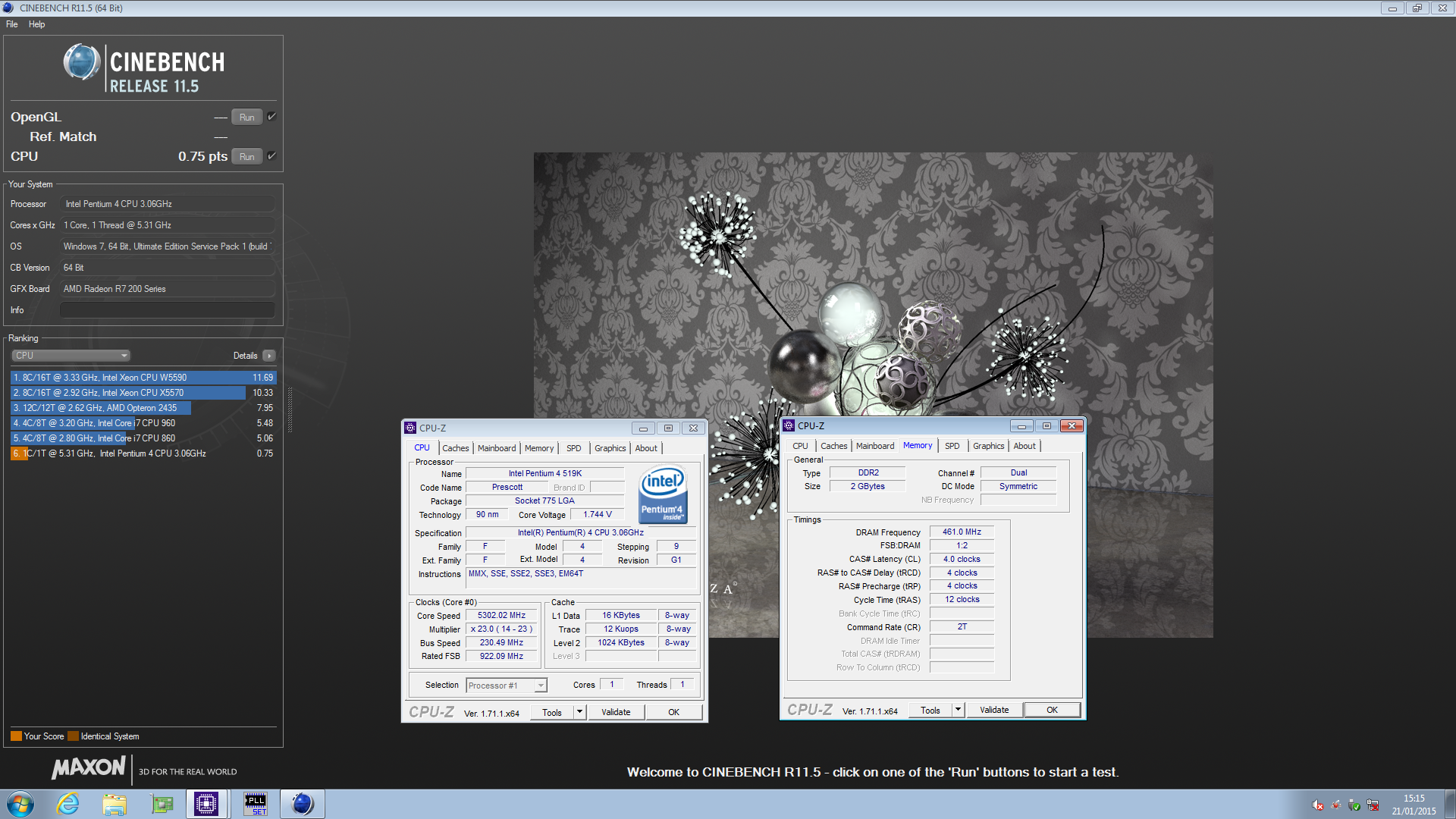Image resolution: width=1456 pixels, height=819 pixels.
Task: Click the Processor name field in Your System
Action: pos(167,204)
